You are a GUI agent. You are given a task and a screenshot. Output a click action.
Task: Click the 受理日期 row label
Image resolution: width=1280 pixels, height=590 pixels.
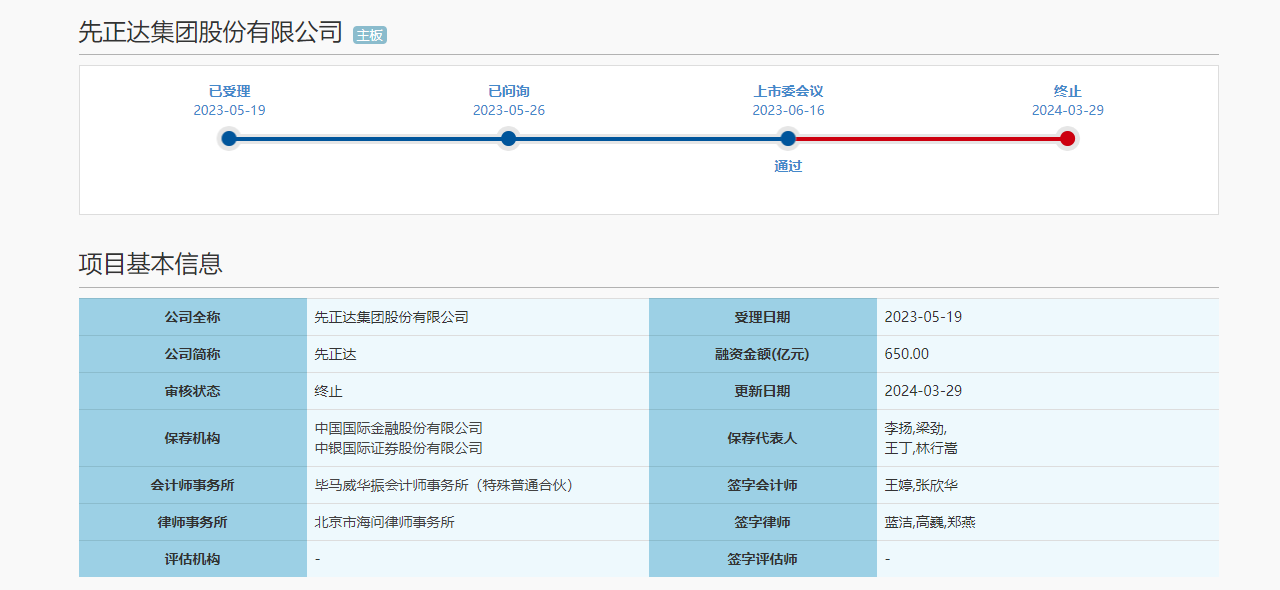(762, 317)
